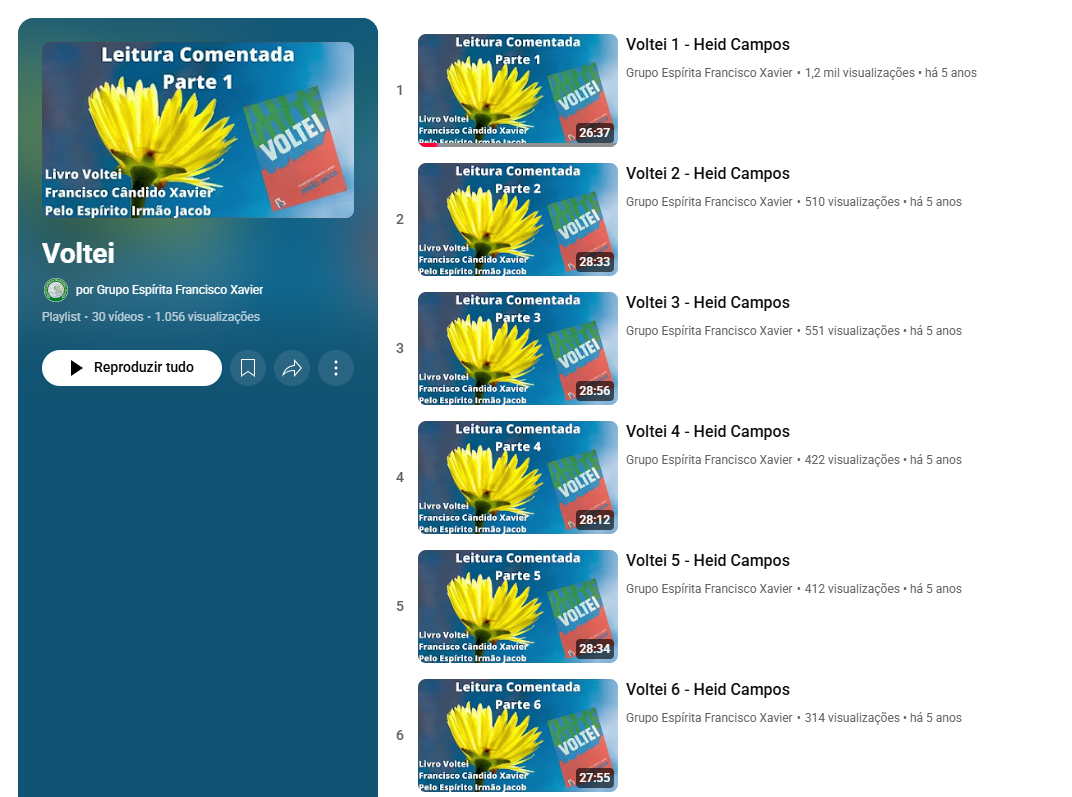Screen dimensions: 1072x797
Task: Open the Grupo Espírita Francisco Xavier channel avatar
Action: (x=56, y=290)
